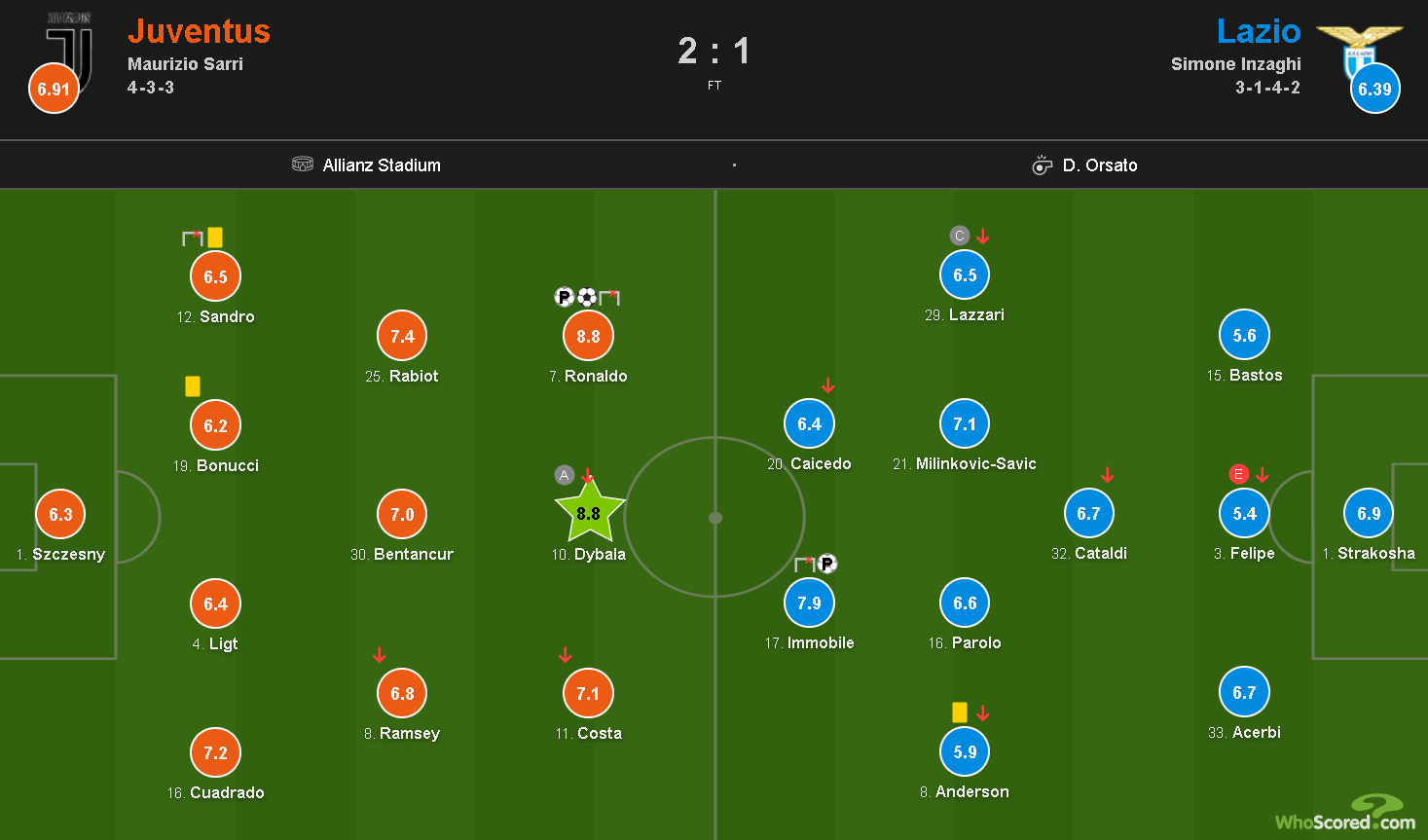Click the Juventus 6.91 team rating badge

click(54, 89)
